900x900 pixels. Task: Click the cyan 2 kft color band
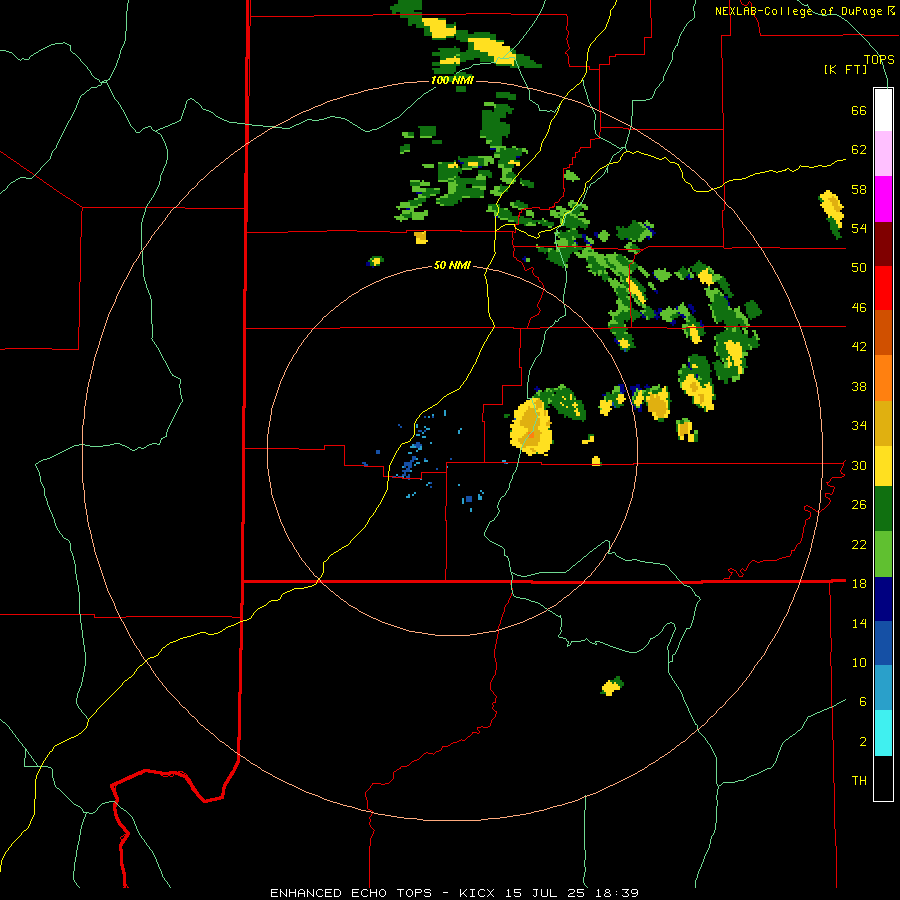pos(883,733)
